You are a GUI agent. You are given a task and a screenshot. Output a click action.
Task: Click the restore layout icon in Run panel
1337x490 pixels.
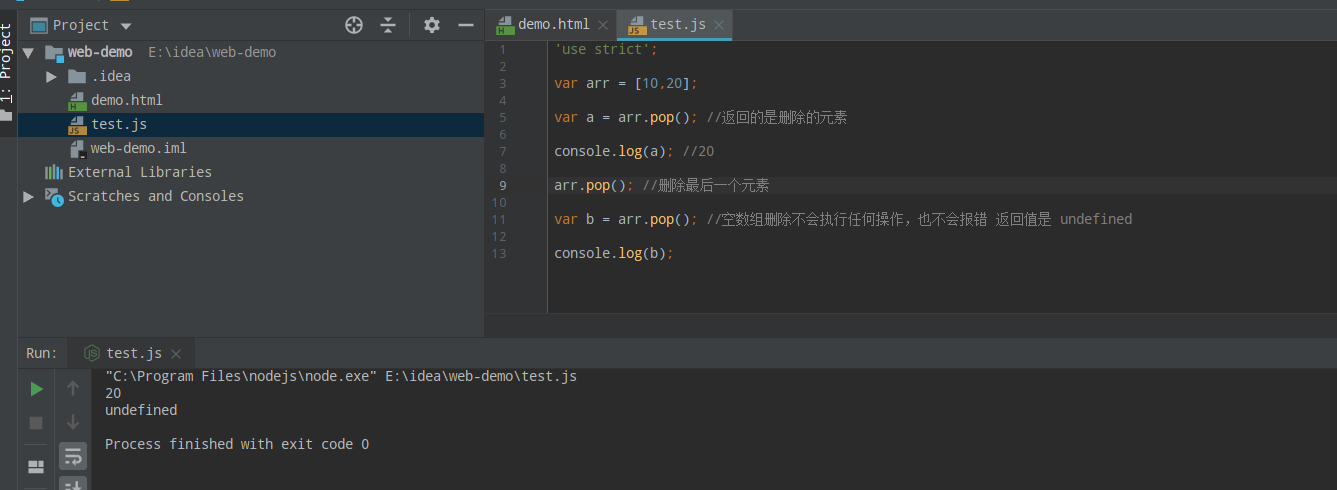(x=36, y=467)
